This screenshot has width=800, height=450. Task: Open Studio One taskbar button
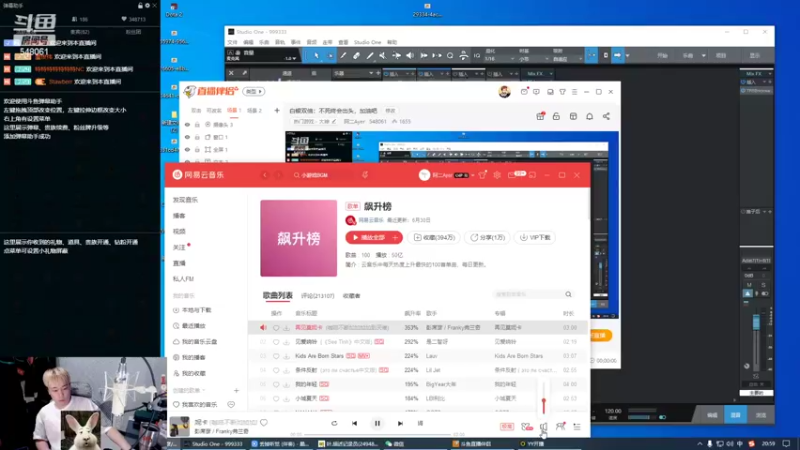click(216, 444)
